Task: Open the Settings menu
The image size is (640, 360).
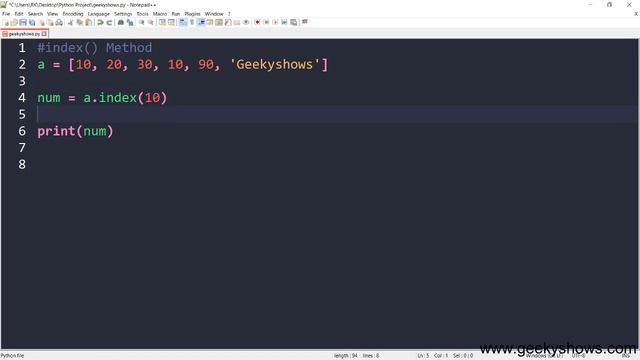Action: click(x=123, y=14)
